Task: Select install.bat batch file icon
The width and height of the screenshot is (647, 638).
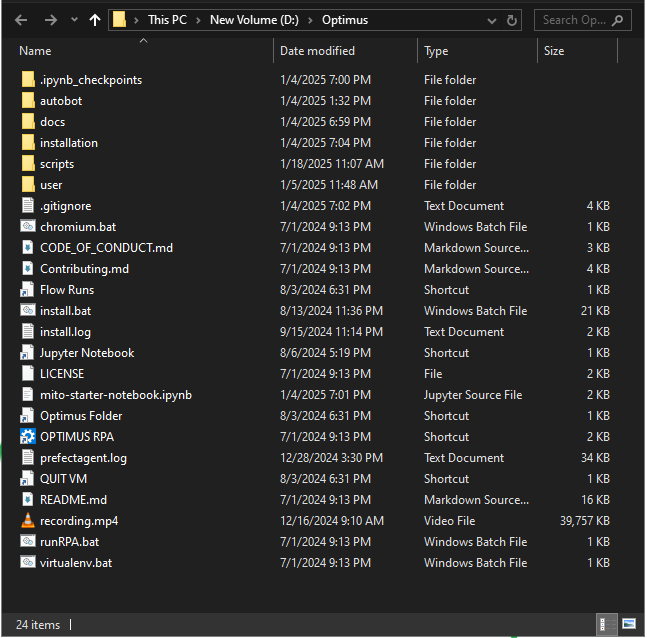Action: pos(28,310)
